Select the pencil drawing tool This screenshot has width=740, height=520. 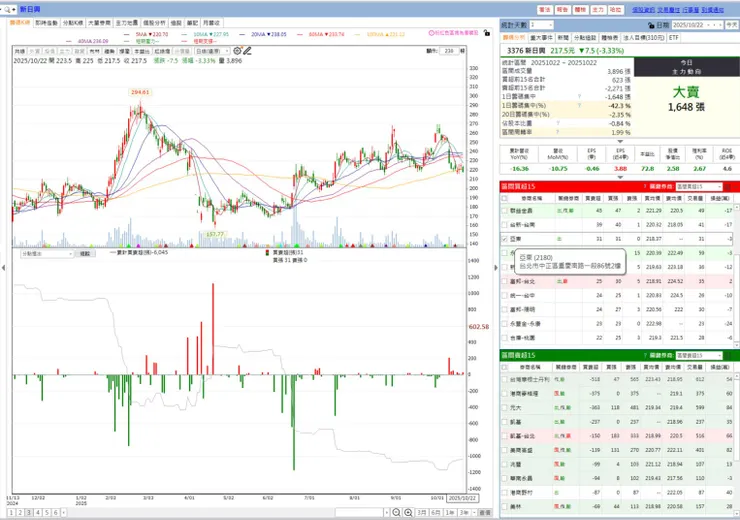click(247, 50)
